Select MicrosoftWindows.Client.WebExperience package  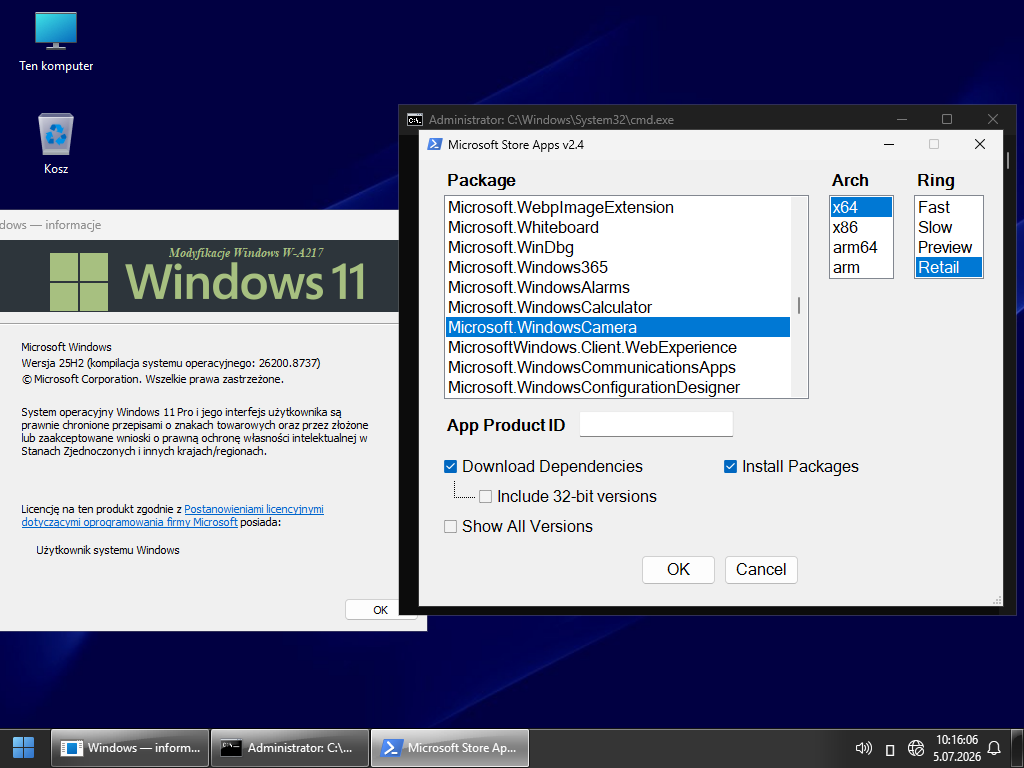618,347
